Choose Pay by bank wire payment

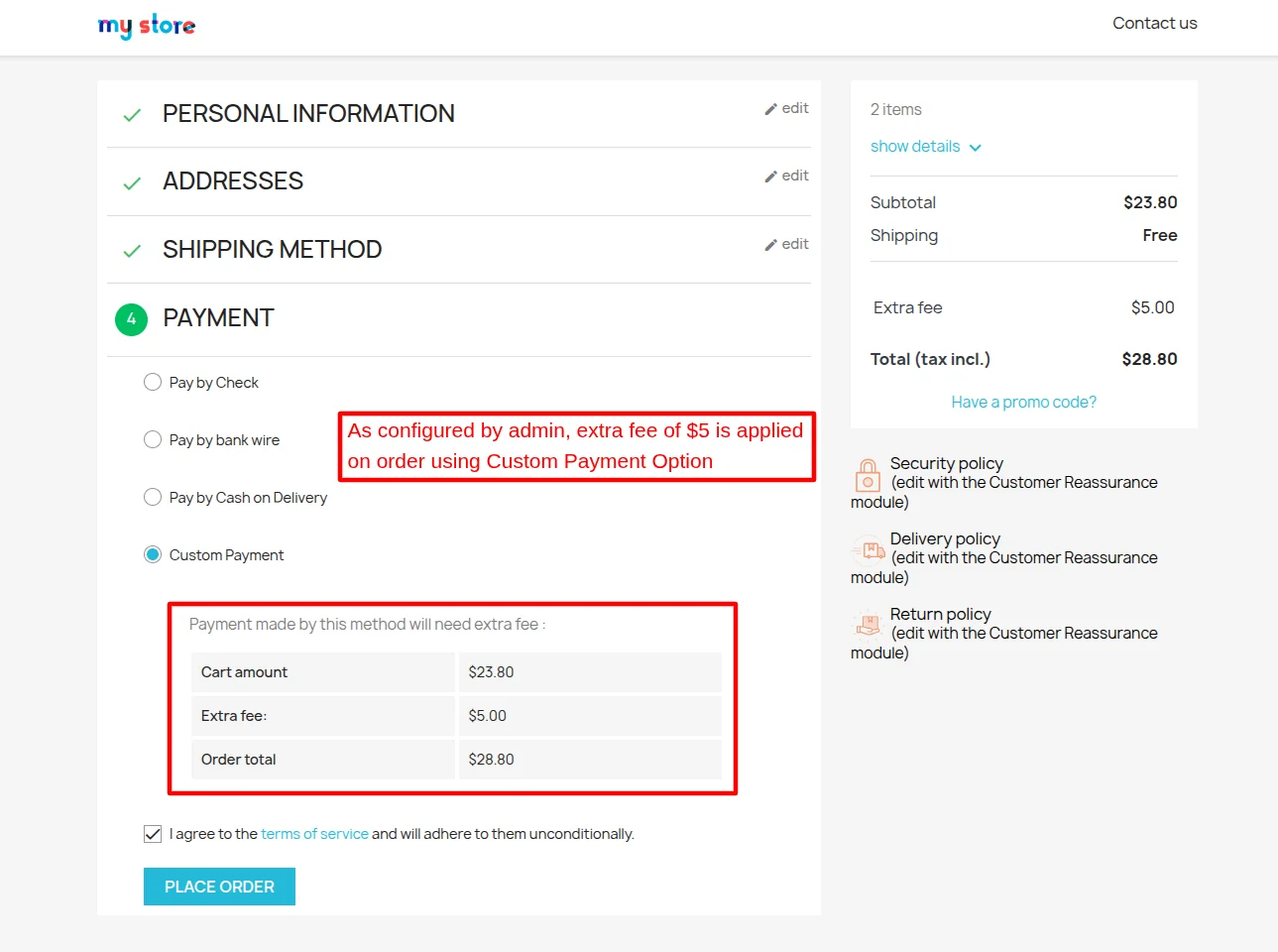(x=153, y=440)
